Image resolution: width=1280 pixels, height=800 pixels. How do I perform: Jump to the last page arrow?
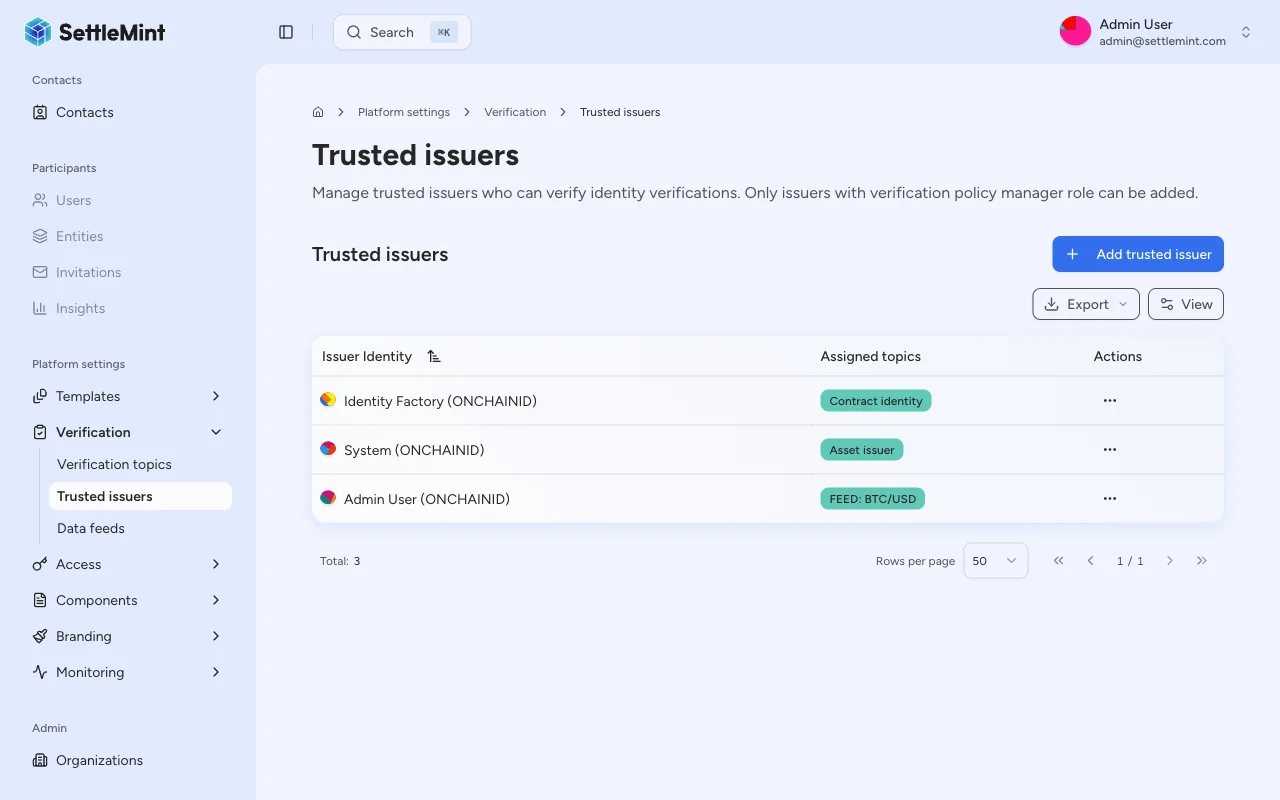point(1202,561)
